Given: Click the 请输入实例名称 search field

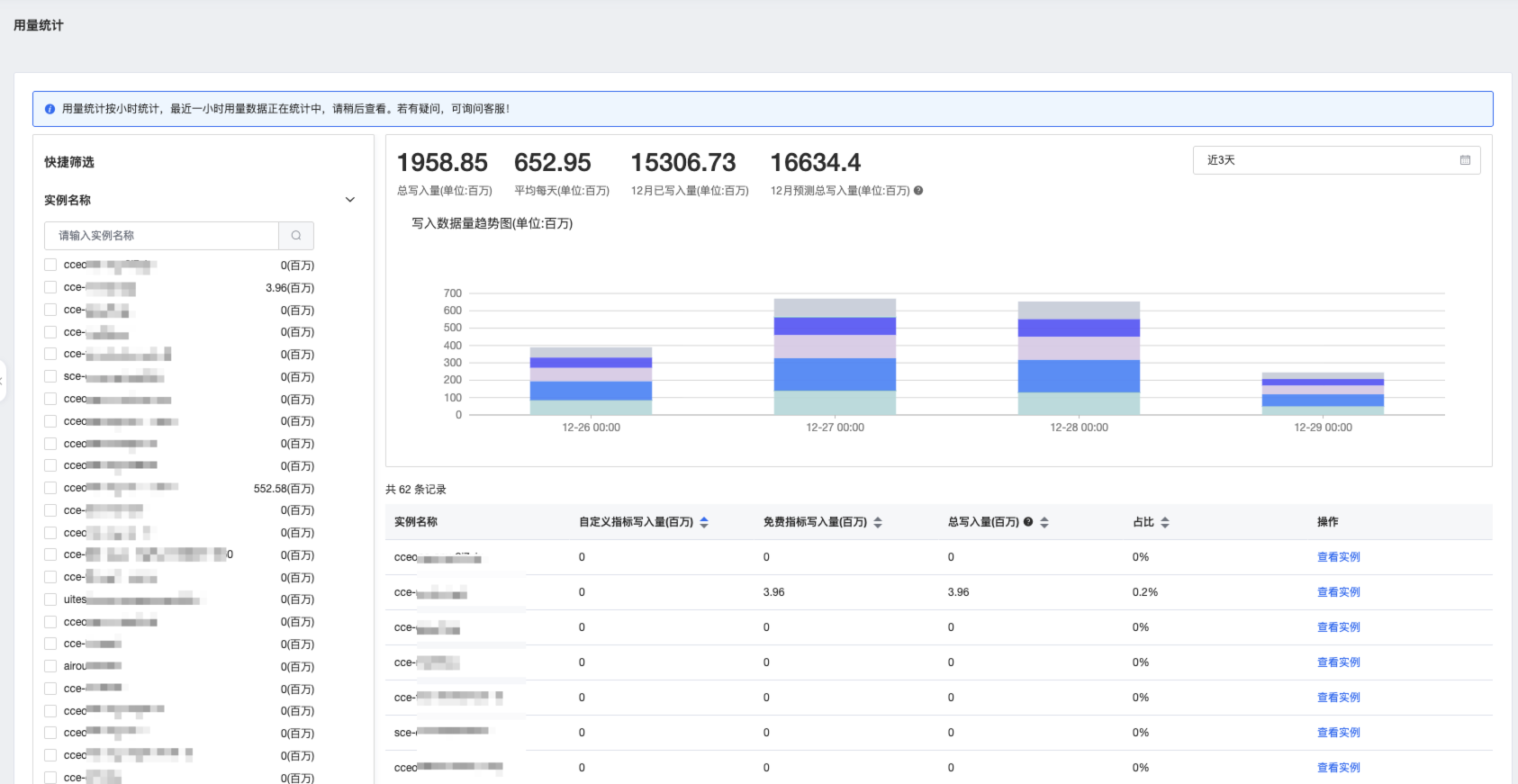Looking at the screenshot, I should click(x=162, y=236).
